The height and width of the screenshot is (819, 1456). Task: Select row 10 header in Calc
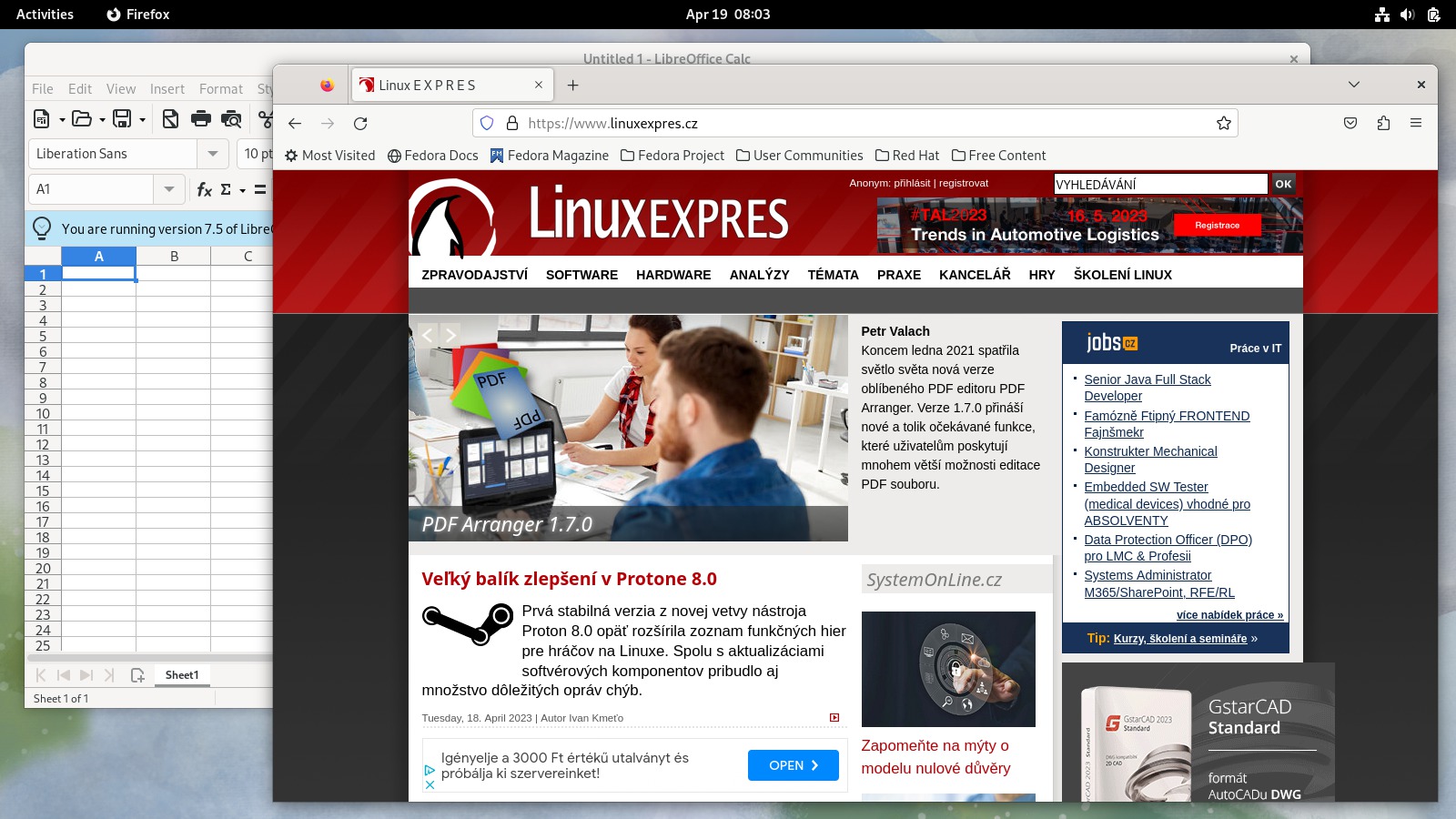[43, 413]
